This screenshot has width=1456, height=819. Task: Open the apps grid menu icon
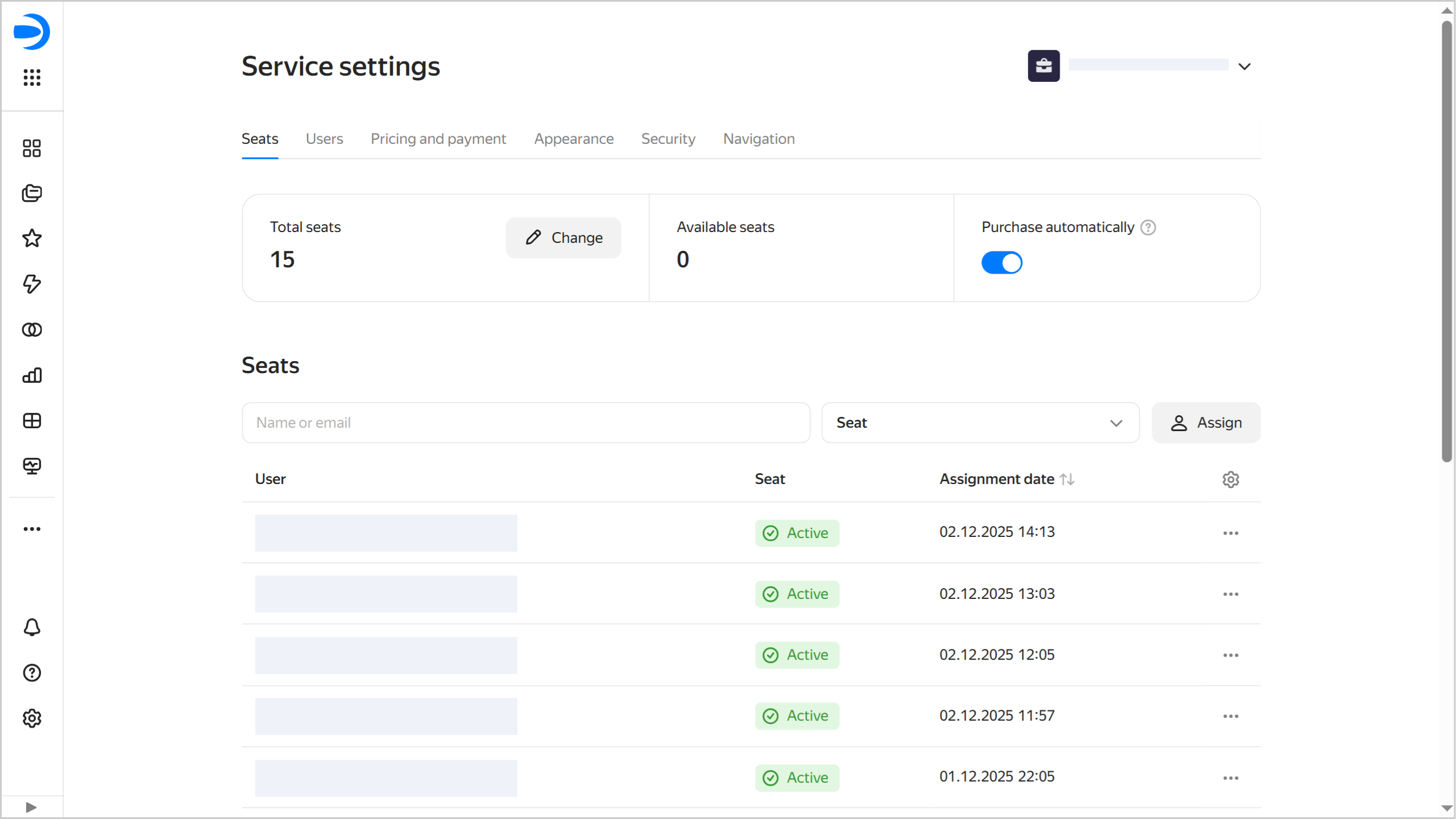point(32,77)
